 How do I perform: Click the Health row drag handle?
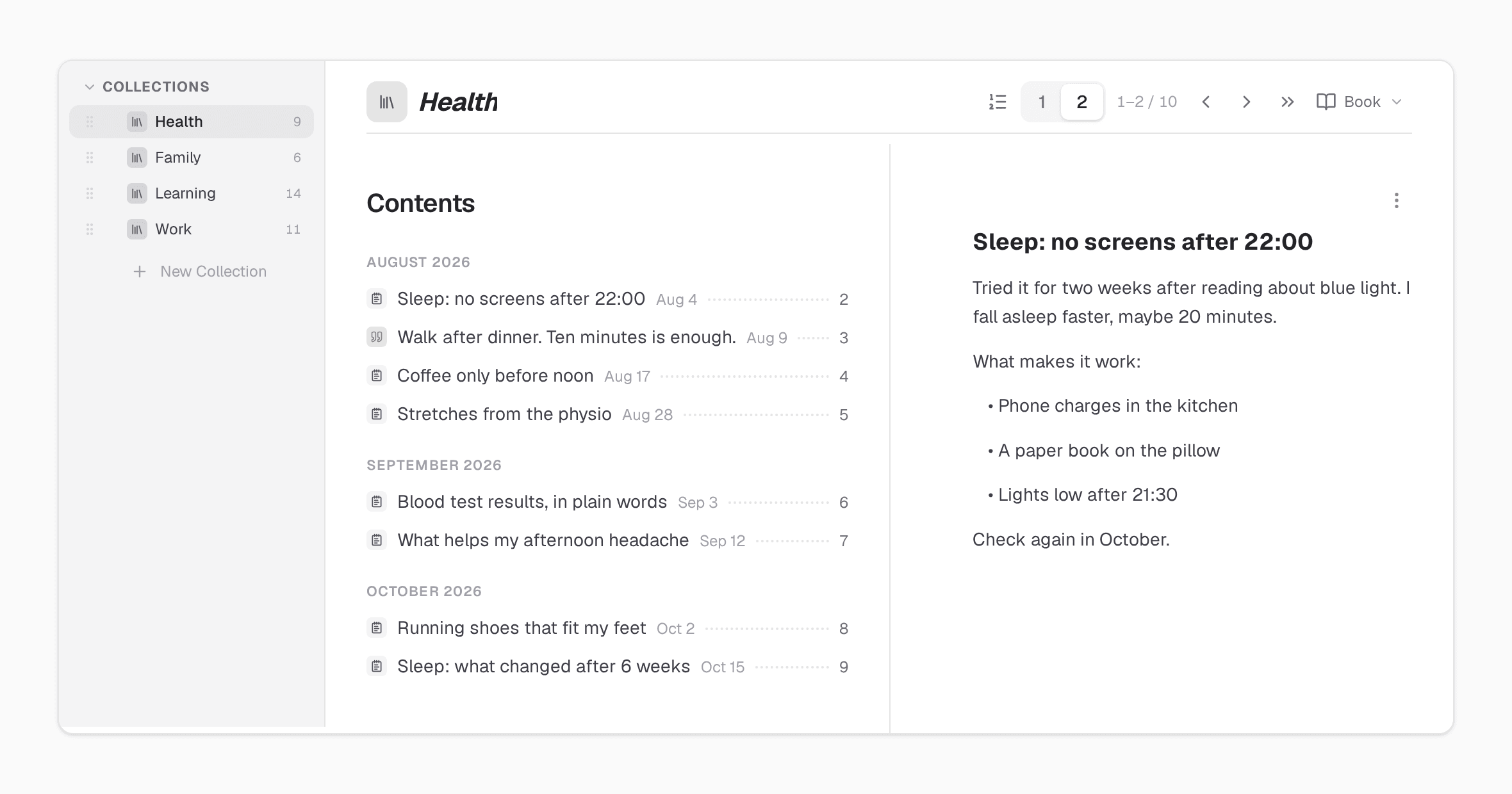point(90,122)
